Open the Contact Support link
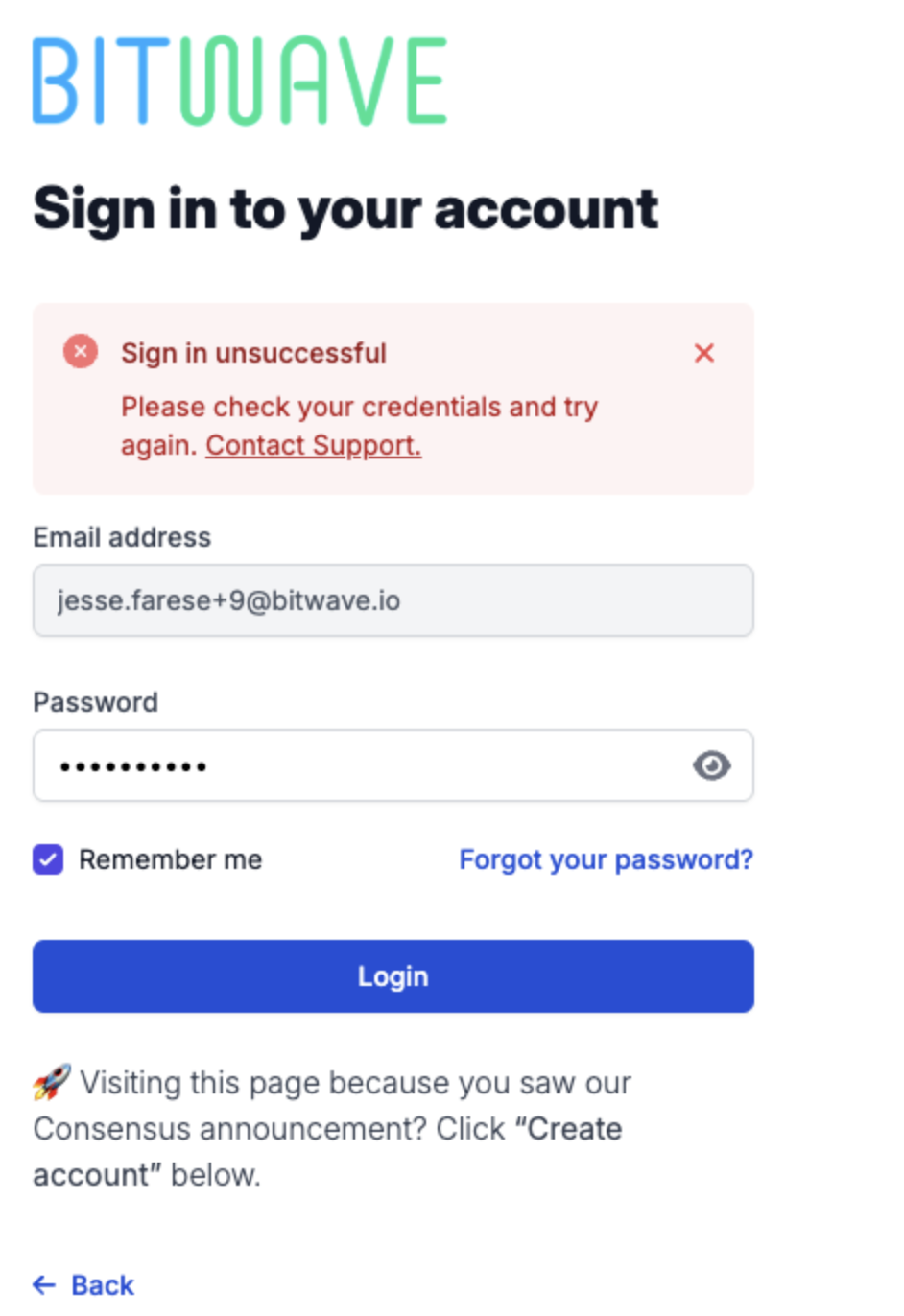The height and width of the screenshot is (1316, 904). click(x=313, y=445)
